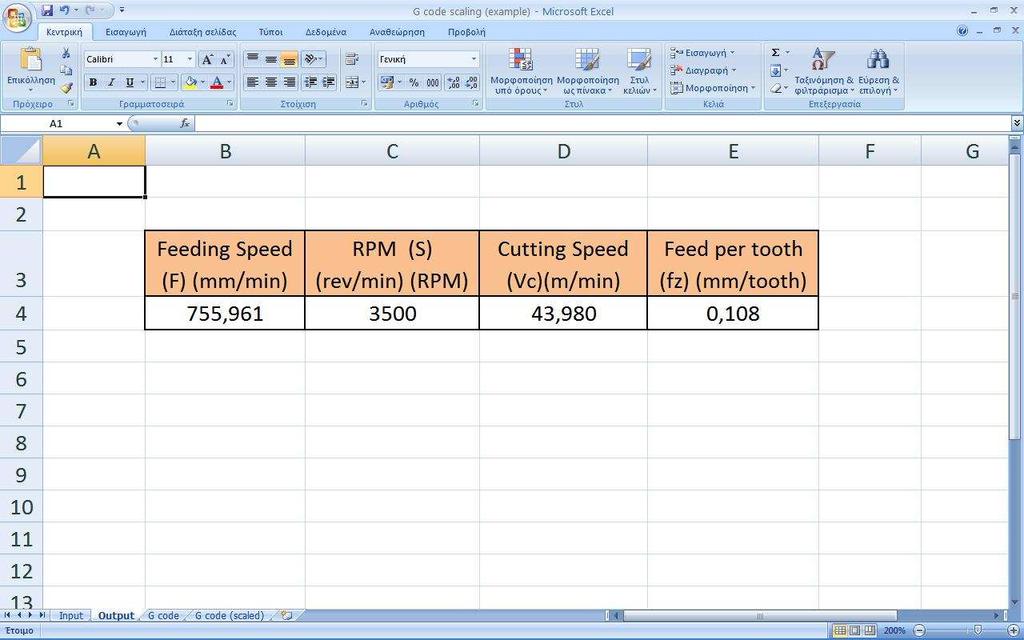
Task: Decrease decimal places
Action: click(472, 82)
